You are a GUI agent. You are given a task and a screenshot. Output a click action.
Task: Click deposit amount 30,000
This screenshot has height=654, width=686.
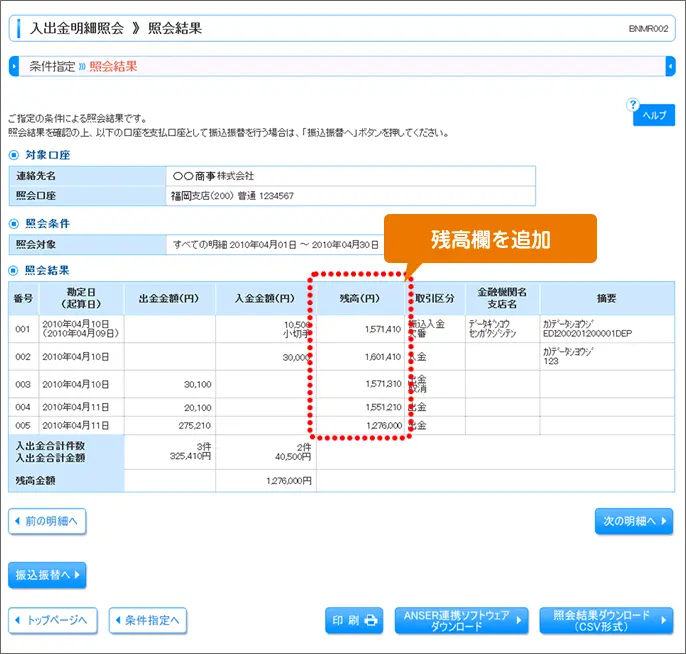(x=297, y=357)
